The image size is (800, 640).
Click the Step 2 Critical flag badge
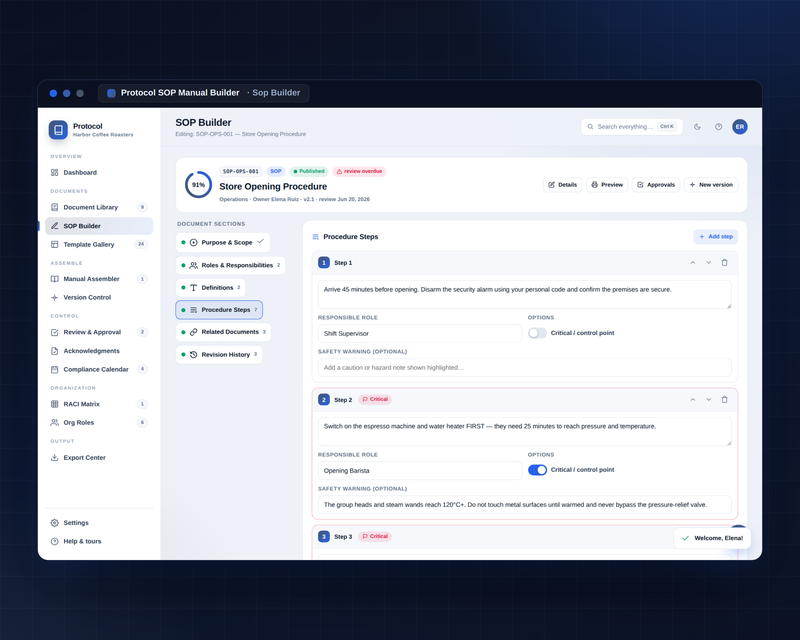(375, 400)
